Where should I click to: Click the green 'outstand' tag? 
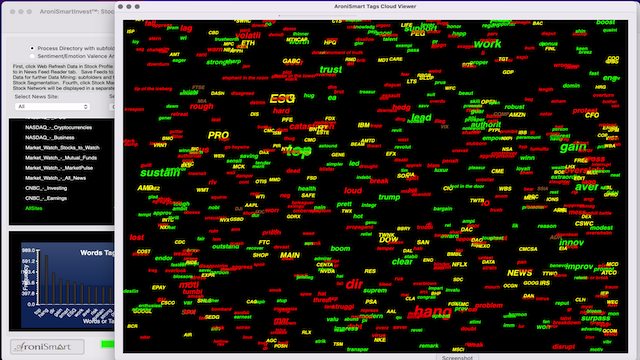click(226, 246)
